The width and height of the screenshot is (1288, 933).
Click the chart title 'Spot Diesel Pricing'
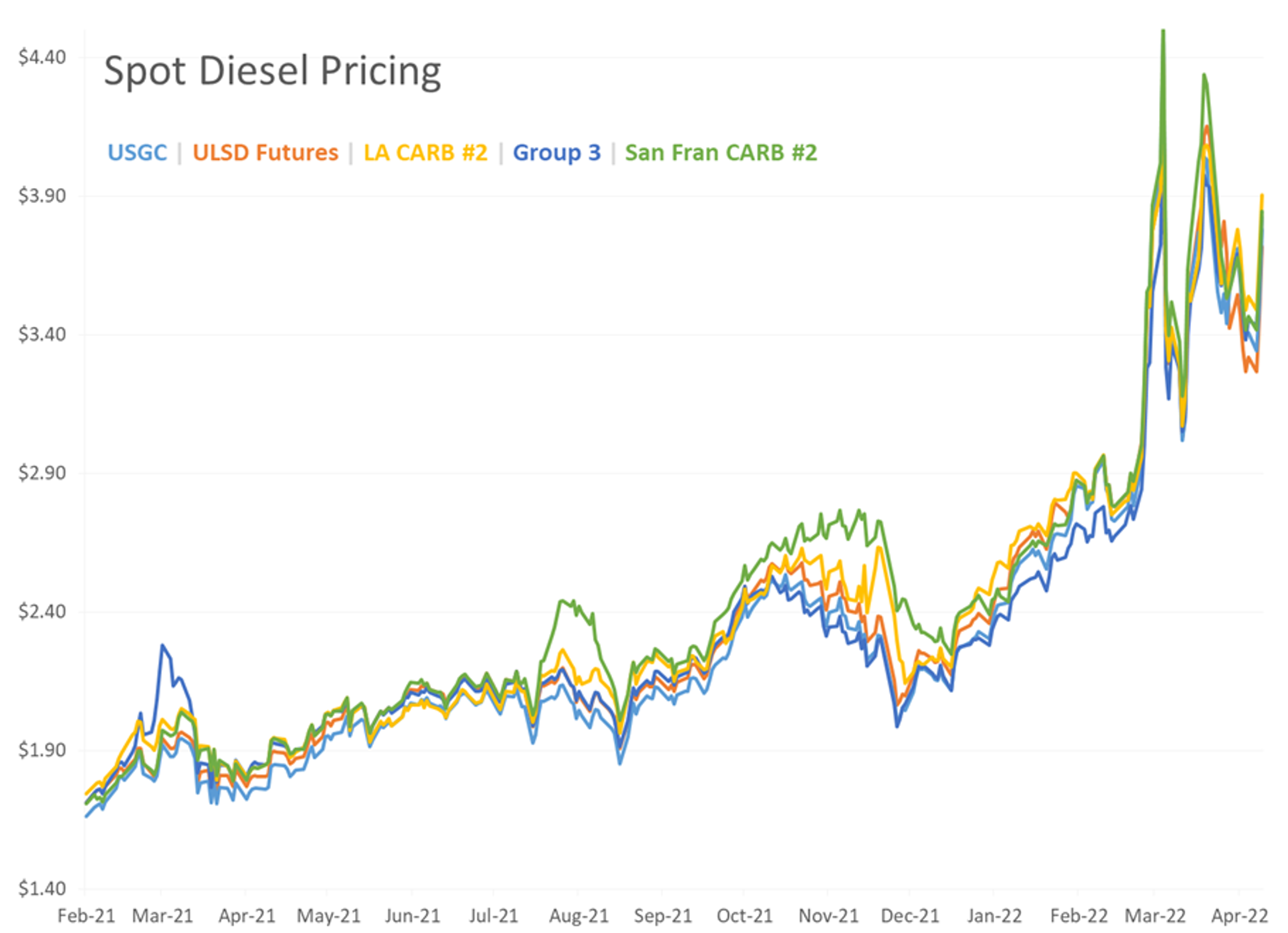click(x=272, y=71)
